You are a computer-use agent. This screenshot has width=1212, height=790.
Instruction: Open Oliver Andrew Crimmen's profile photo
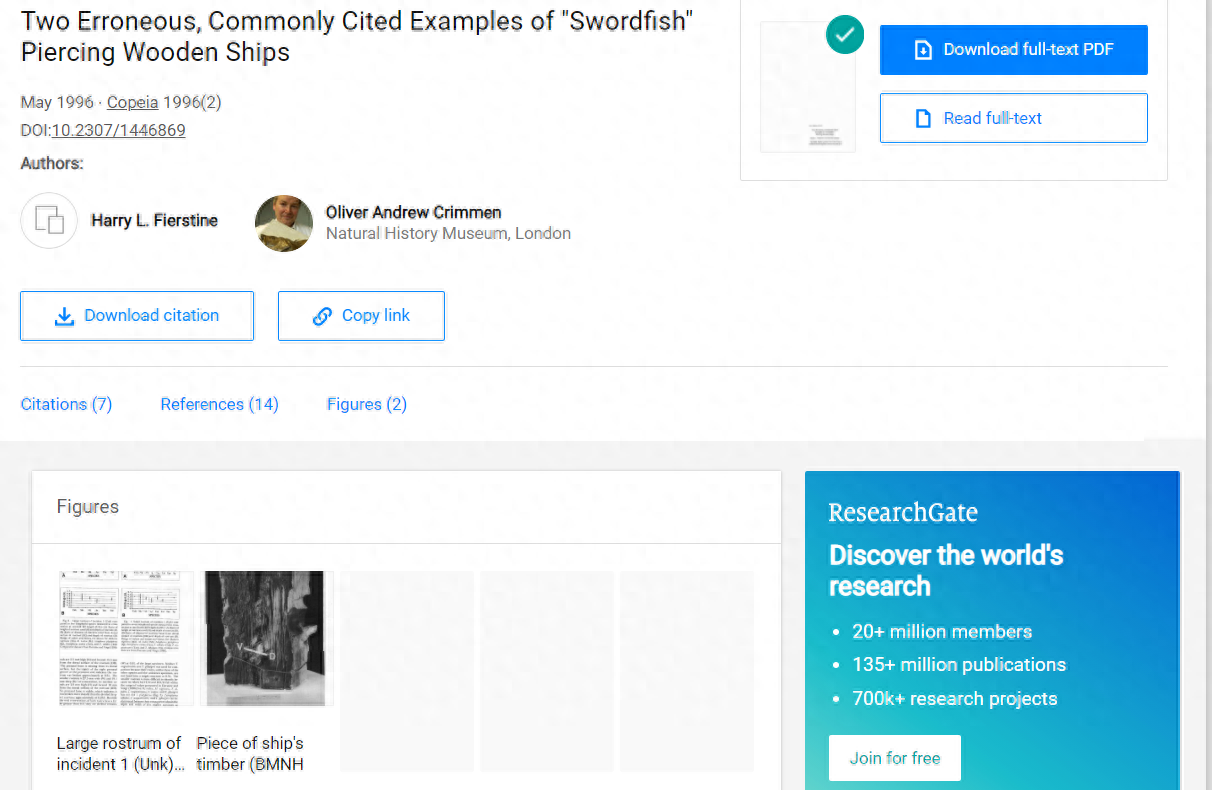tap(284, 222)
